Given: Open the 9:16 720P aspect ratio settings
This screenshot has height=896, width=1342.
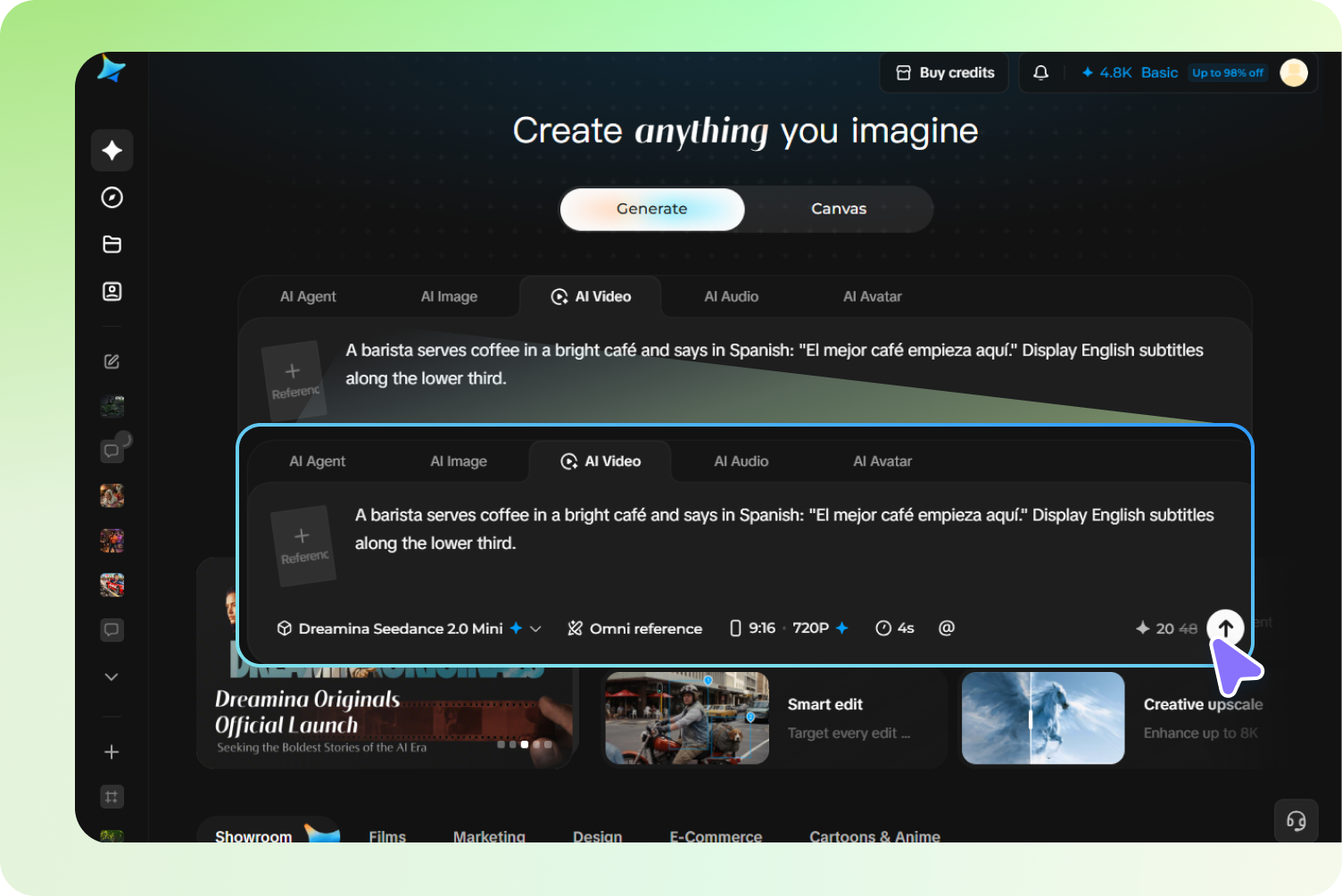Looking at the screenshot, I should (789, 628).
